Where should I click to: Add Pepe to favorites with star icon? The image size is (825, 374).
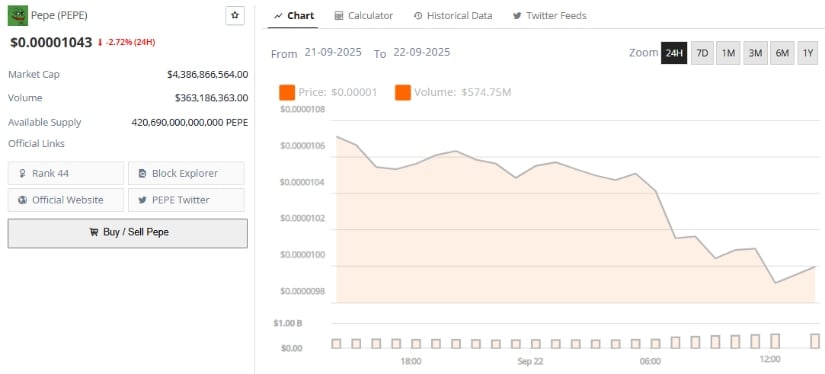[235, 16]
